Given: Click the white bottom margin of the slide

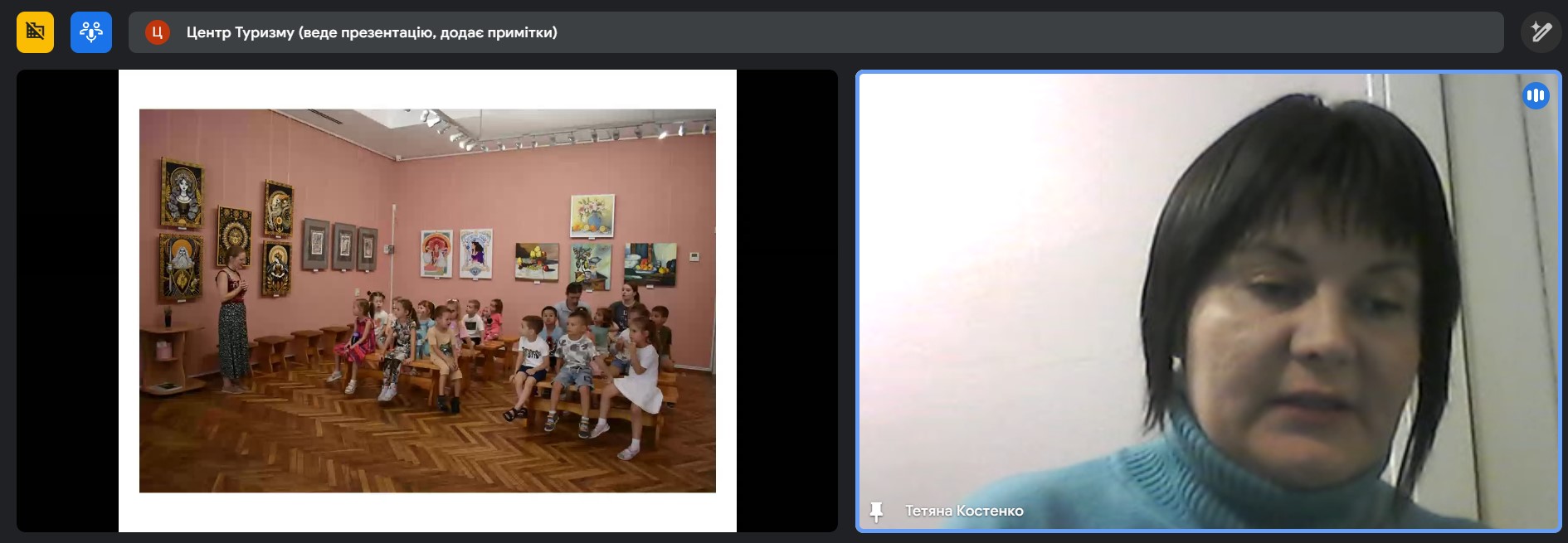Looking at the screenshot, I should [x=427, y=512].
